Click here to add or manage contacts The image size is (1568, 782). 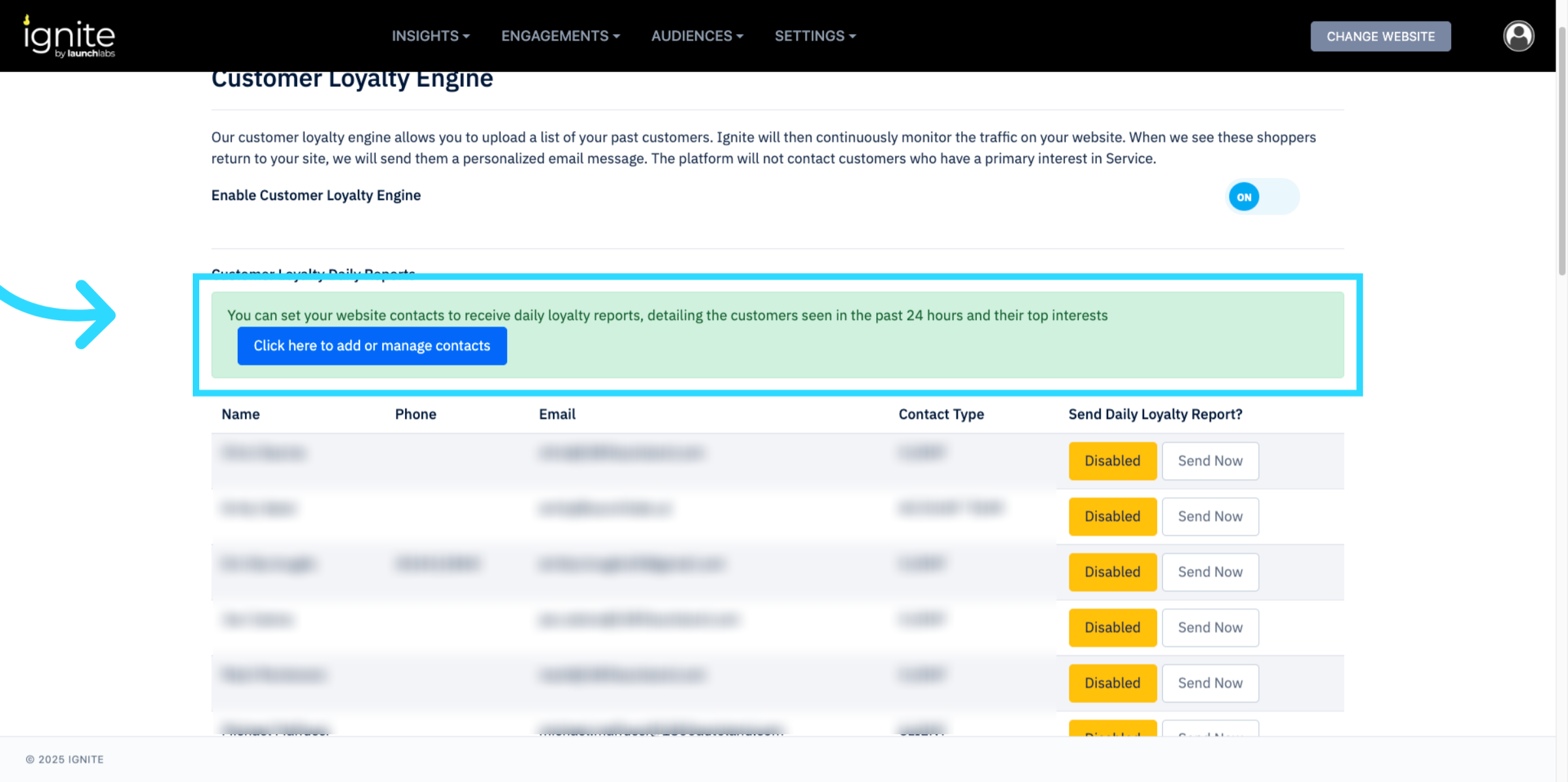[x=372, y=346]
